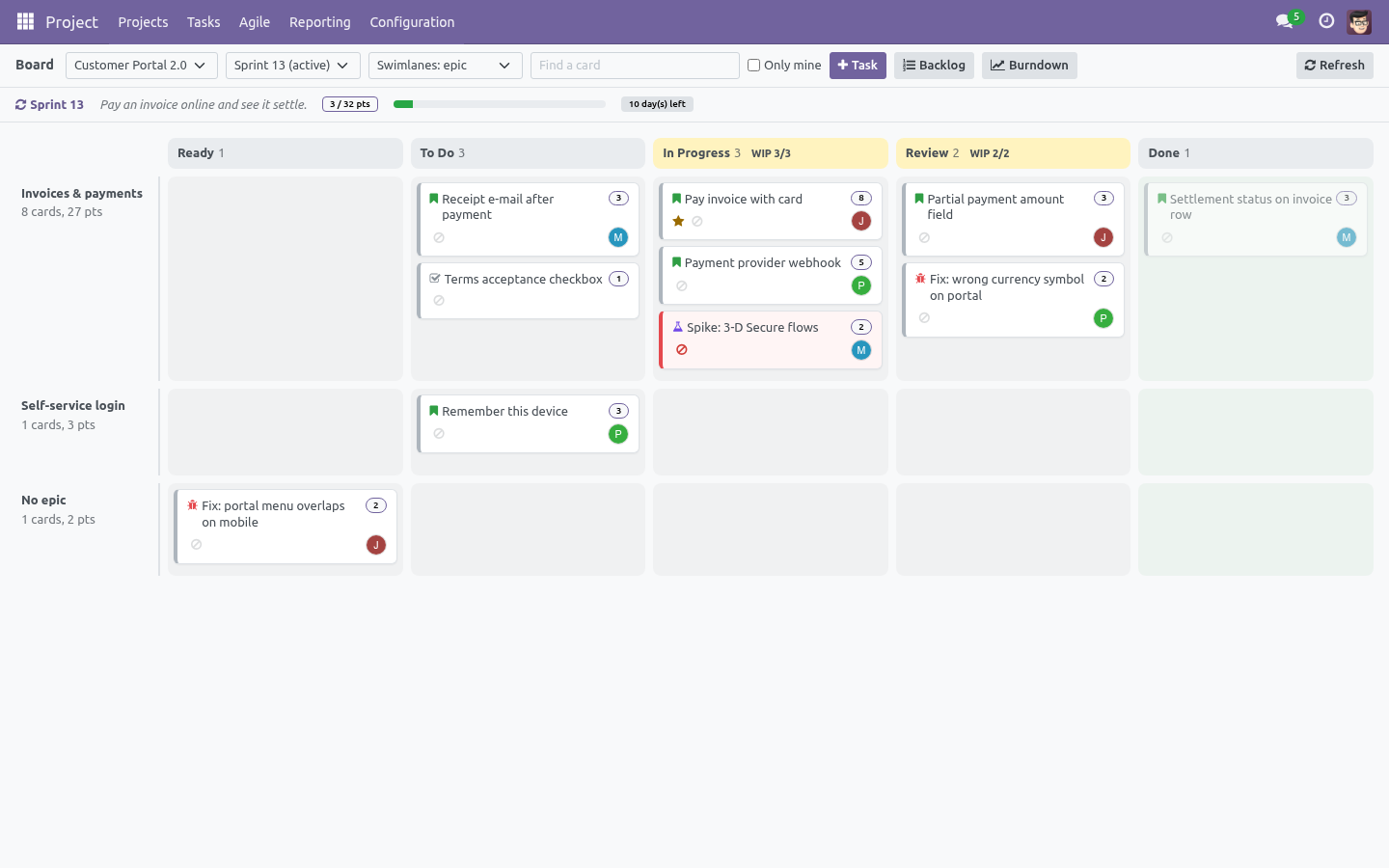
Task: Click M avatar on Receipt e-mail after payment
Action: [618, 237]
